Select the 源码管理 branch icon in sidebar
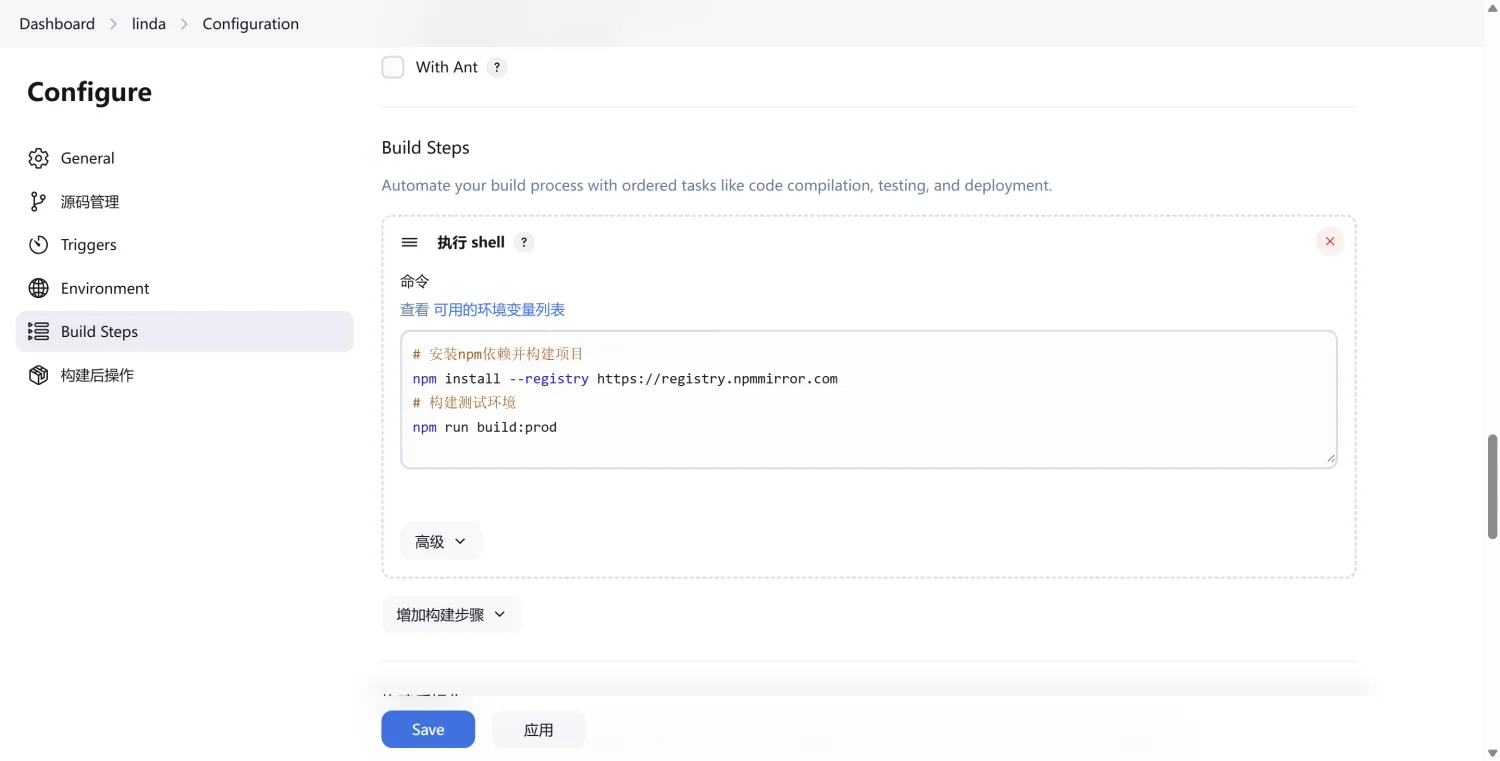The image size is (1500, 761). pyautogui.click(x=38, y=201)
